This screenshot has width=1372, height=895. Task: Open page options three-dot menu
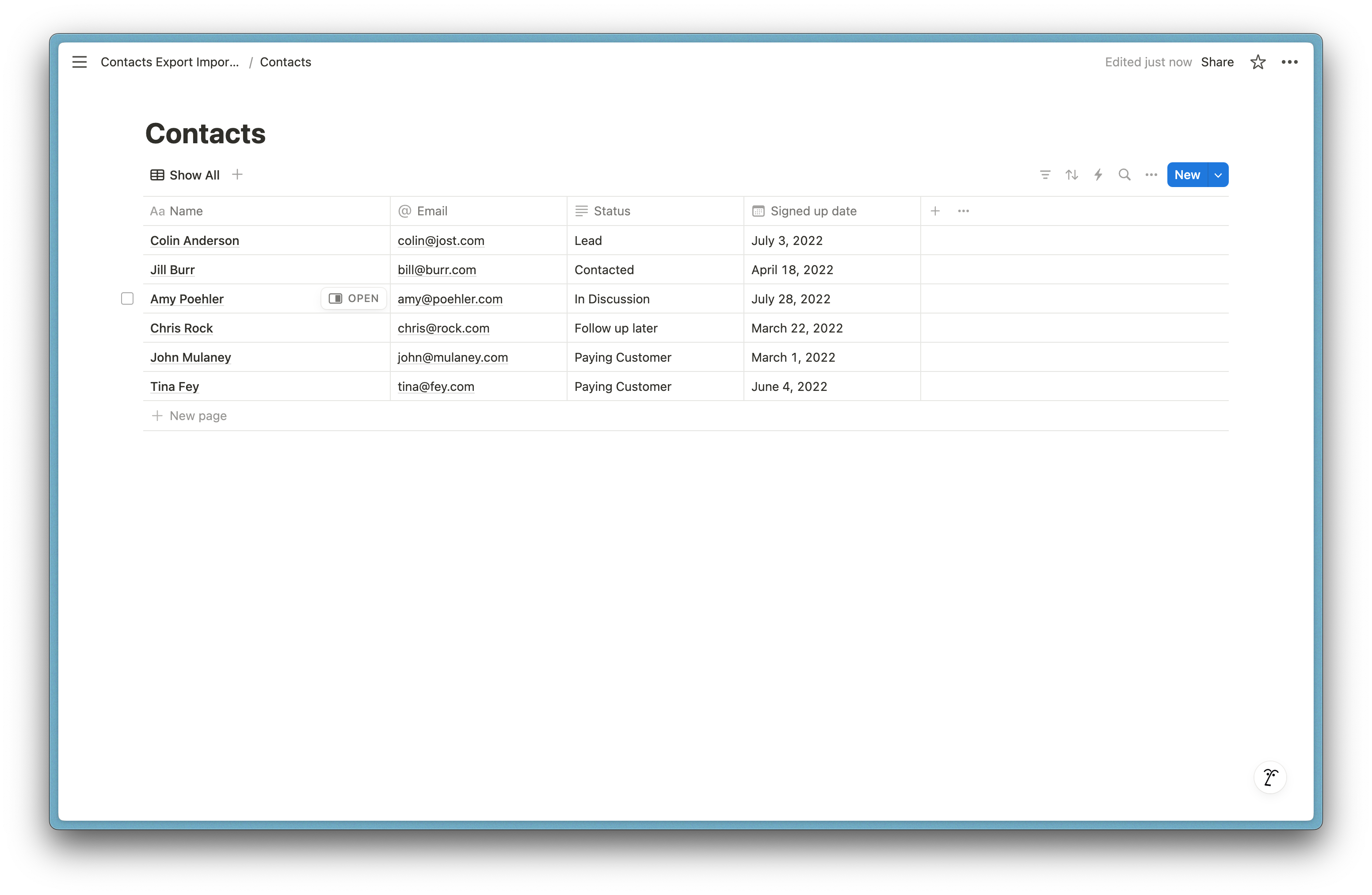click(x=1289, y=62)
